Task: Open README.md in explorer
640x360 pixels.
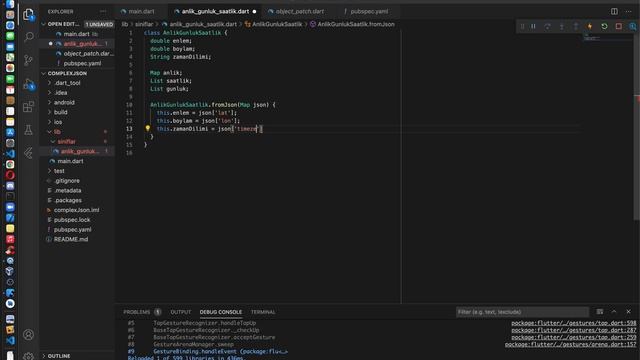Action: pos(71,240)
